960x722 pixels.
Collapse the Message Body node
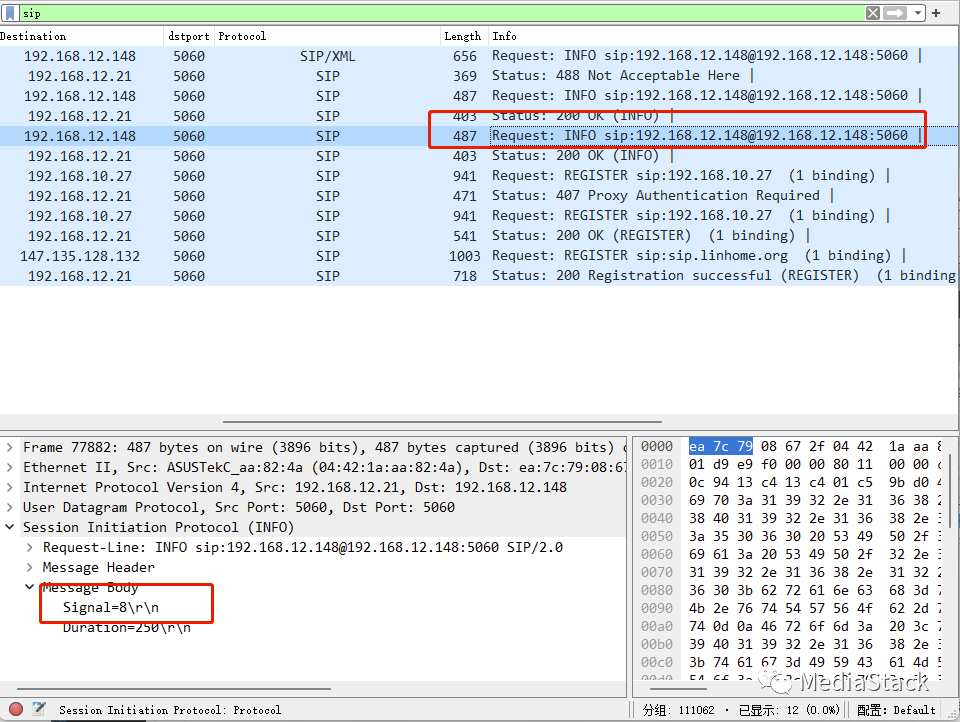30,587
